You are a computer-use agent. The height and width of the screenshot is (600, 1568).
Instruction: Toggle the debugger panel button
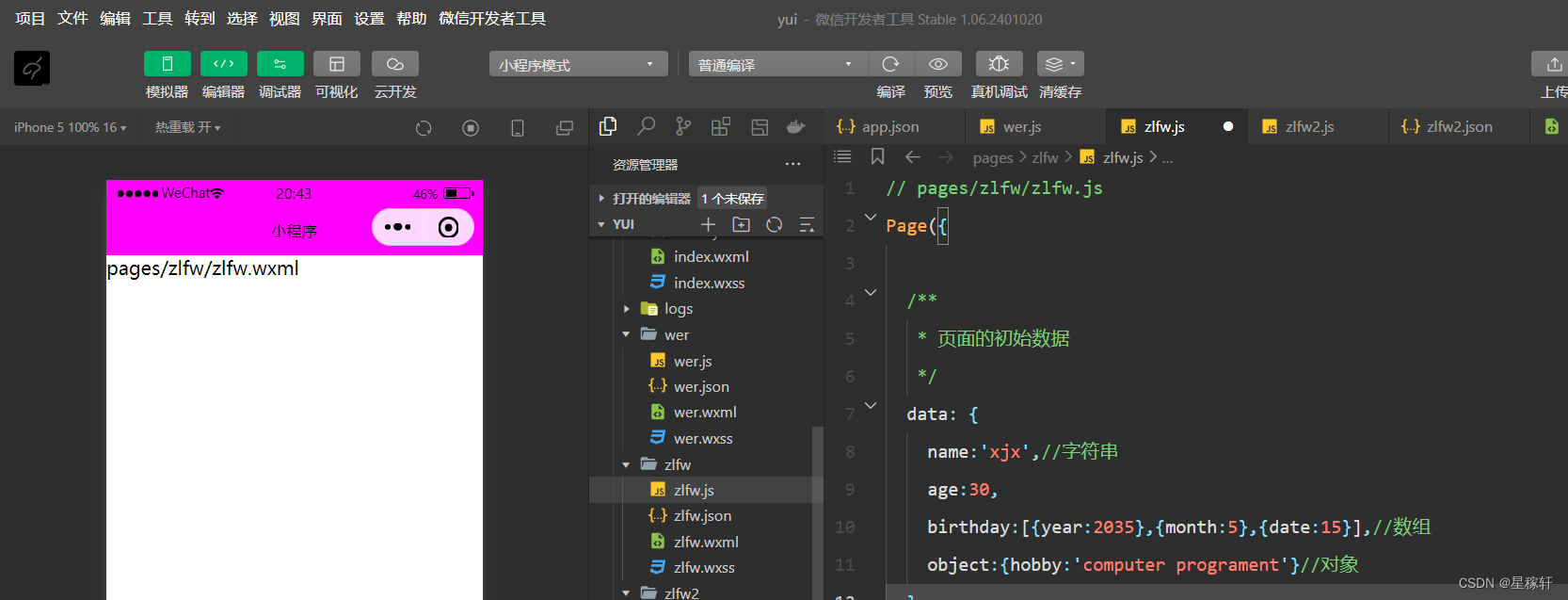(x=280, y=64)
